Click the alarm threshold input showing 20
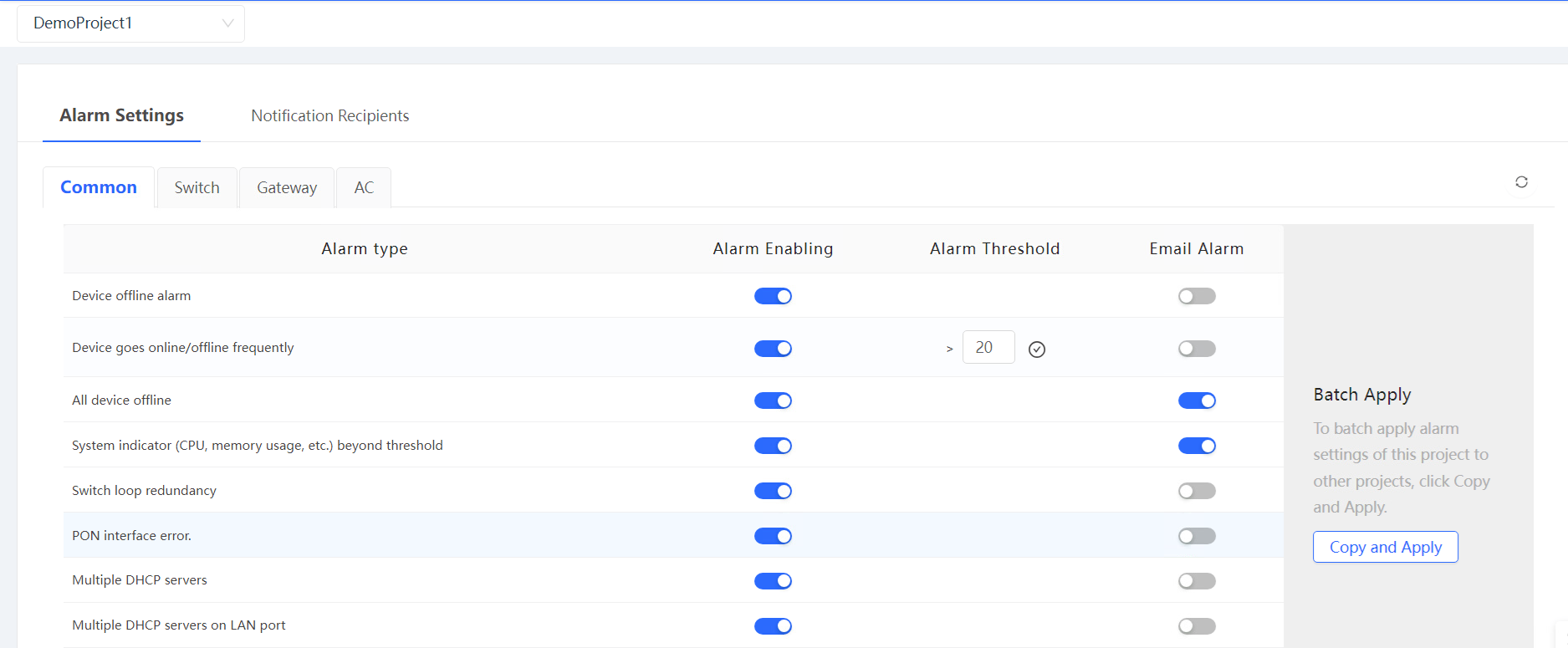Image resolution: width=1568 pixels, height=648 pixels. (x=988, y=348)
